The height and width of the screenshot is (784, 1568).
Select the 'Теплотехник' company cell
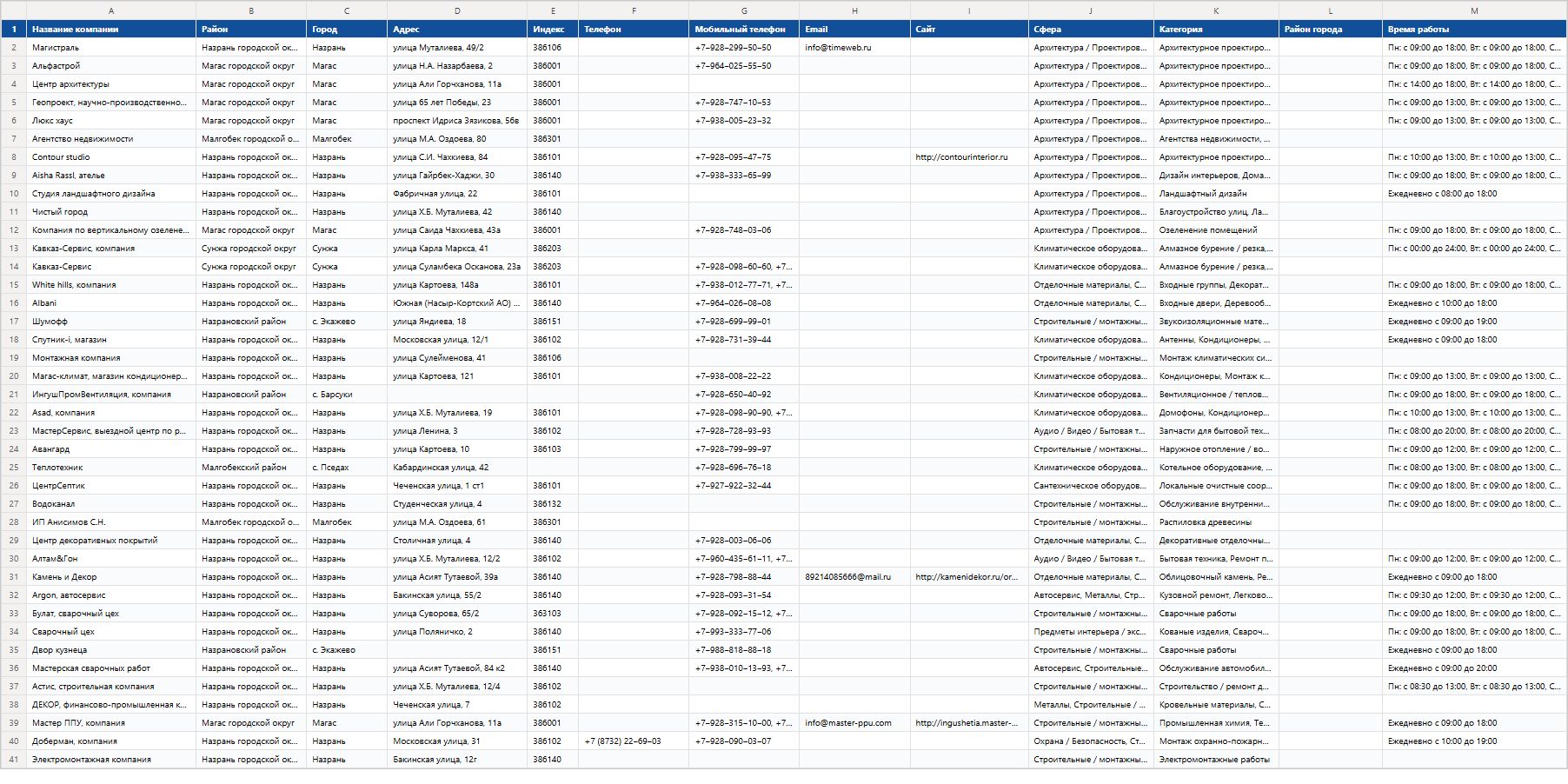(x=111, y=467)
